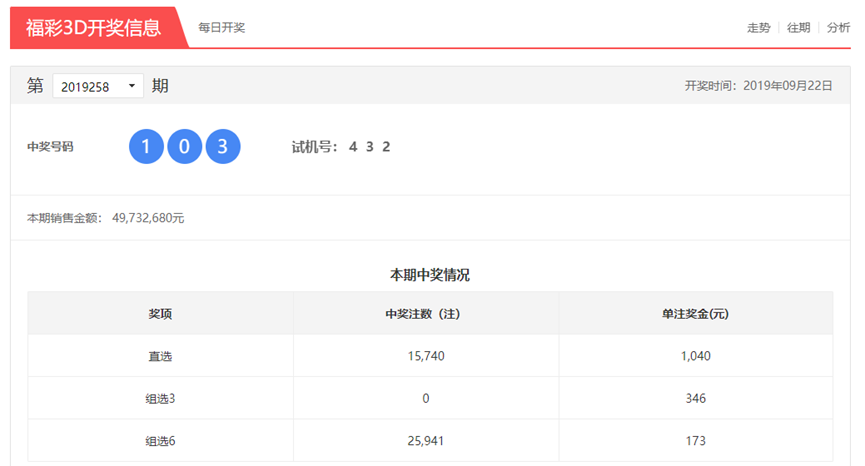Open the 走势 trend link
The image size is (865, 466).
click(x=758, y=28)
